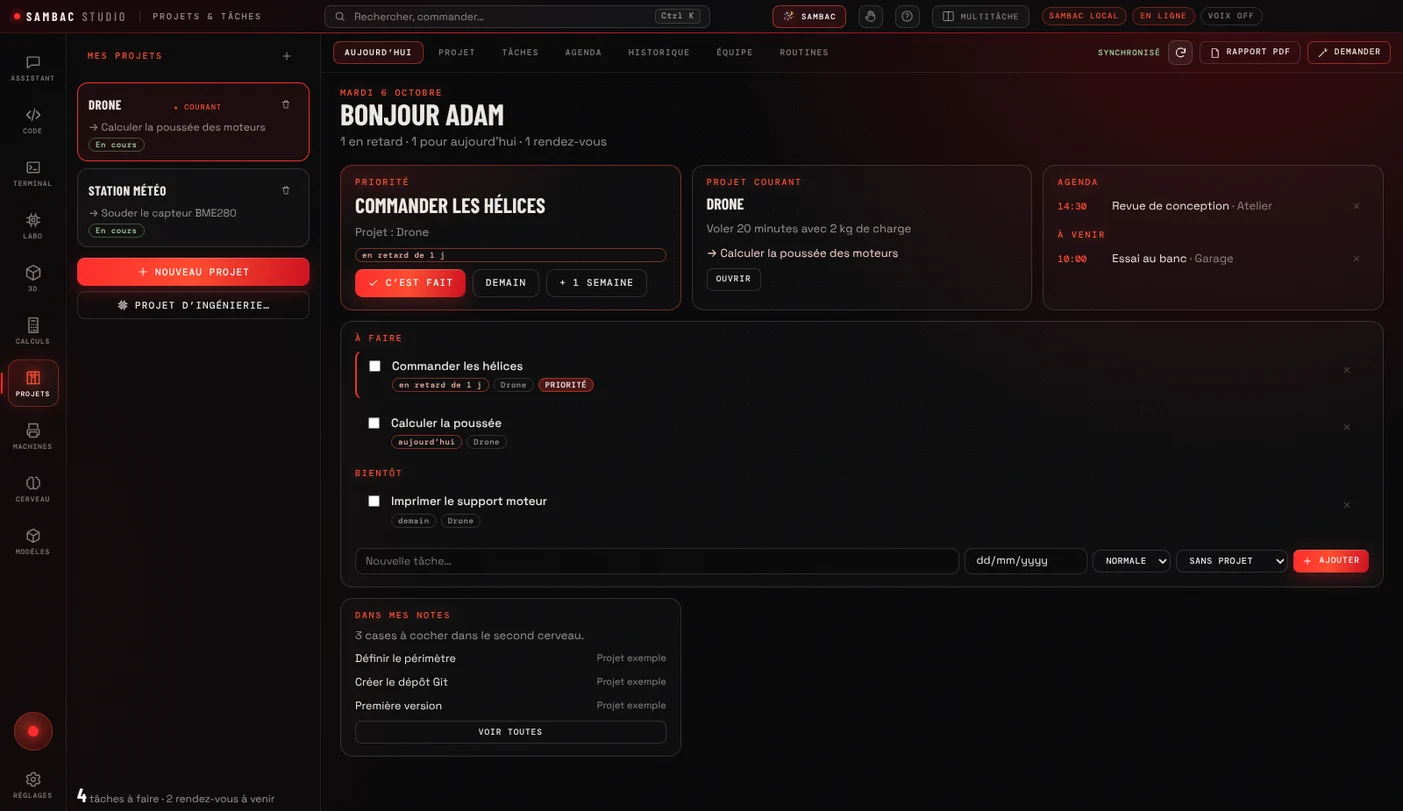Image resolution: width=1403 pixels, height=811 pixels.
Task: Open the 3D section icon
Action: (33, 278)
